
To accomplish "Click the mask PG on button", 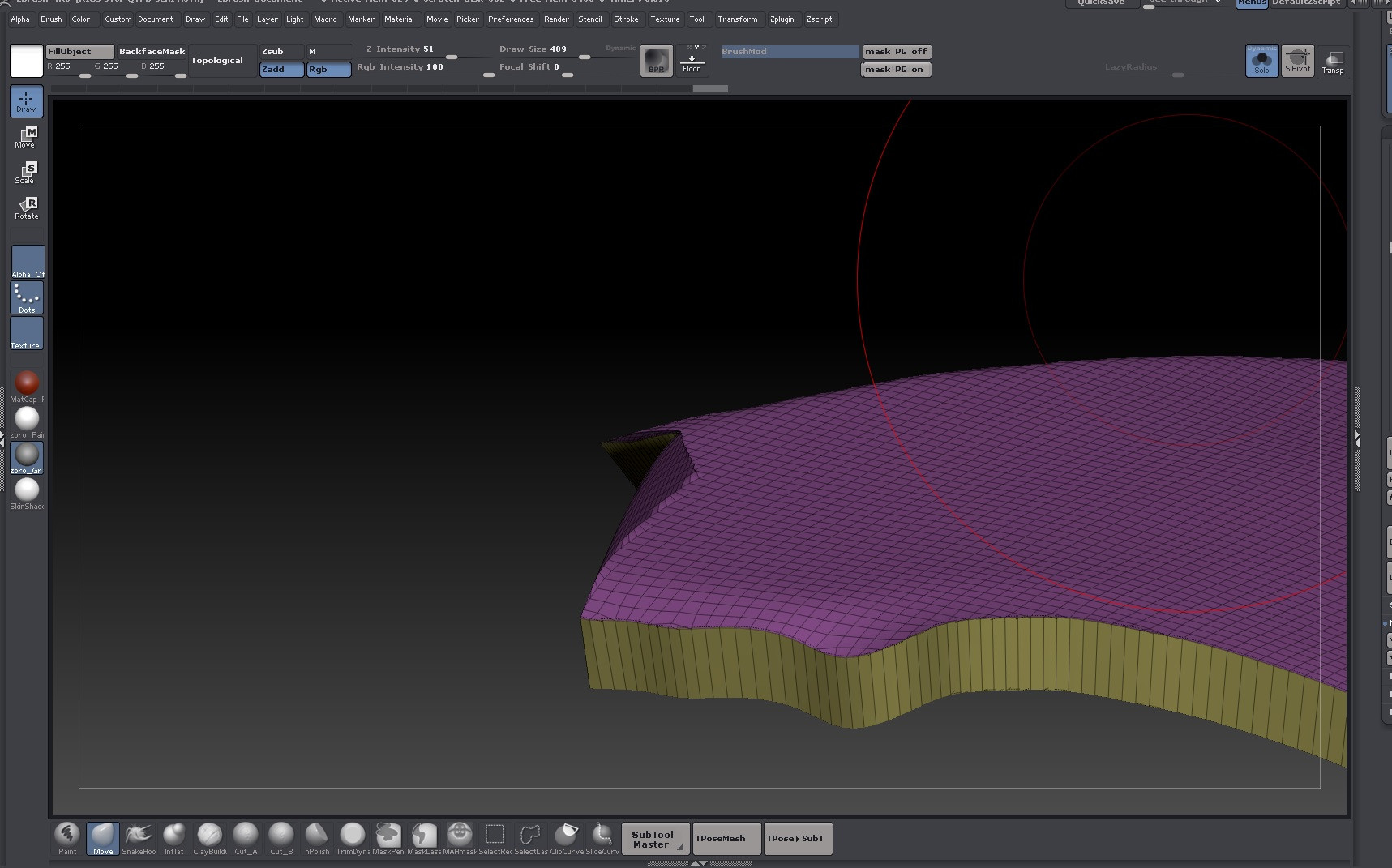I will (896, 70).
